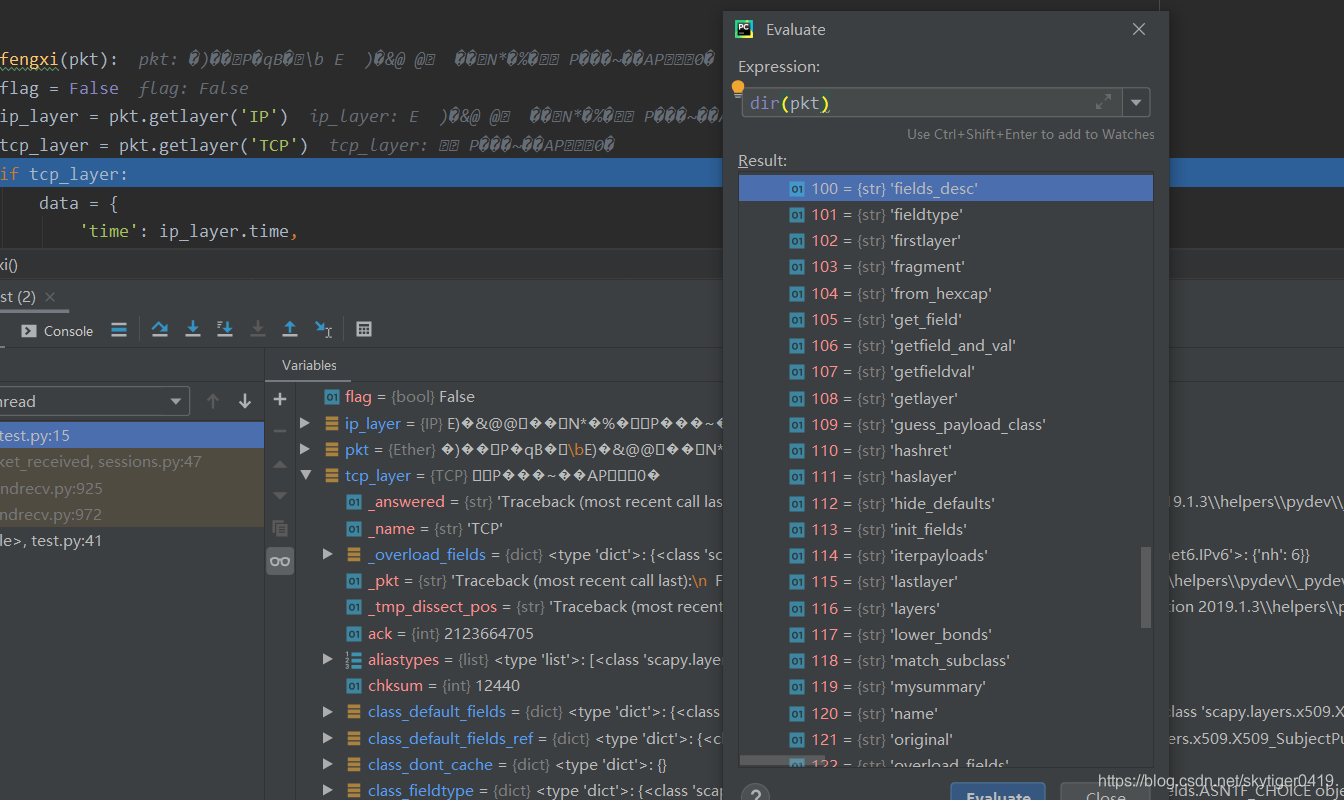Switch to the Console tab

point(66,328)
